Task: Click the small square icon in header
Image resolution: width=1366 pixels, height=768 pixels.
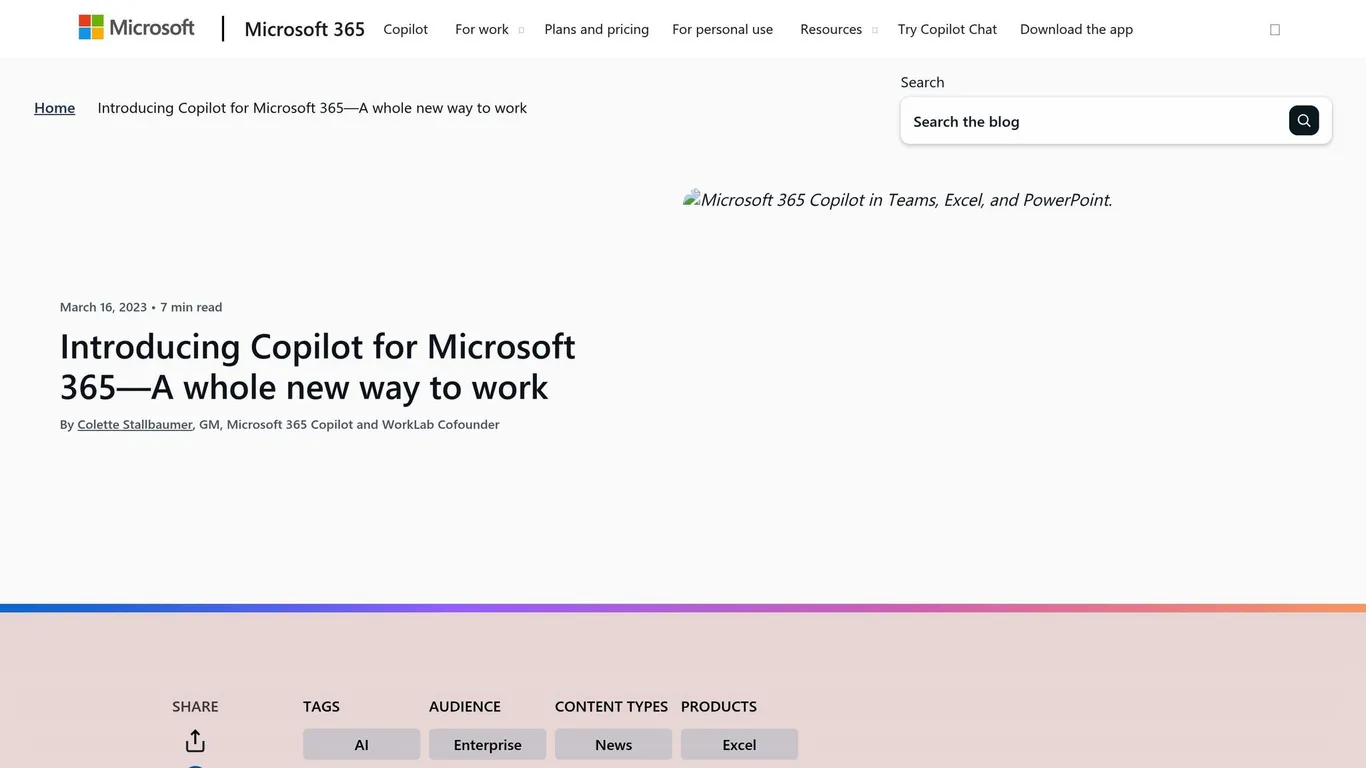Action: [1275, 30]
